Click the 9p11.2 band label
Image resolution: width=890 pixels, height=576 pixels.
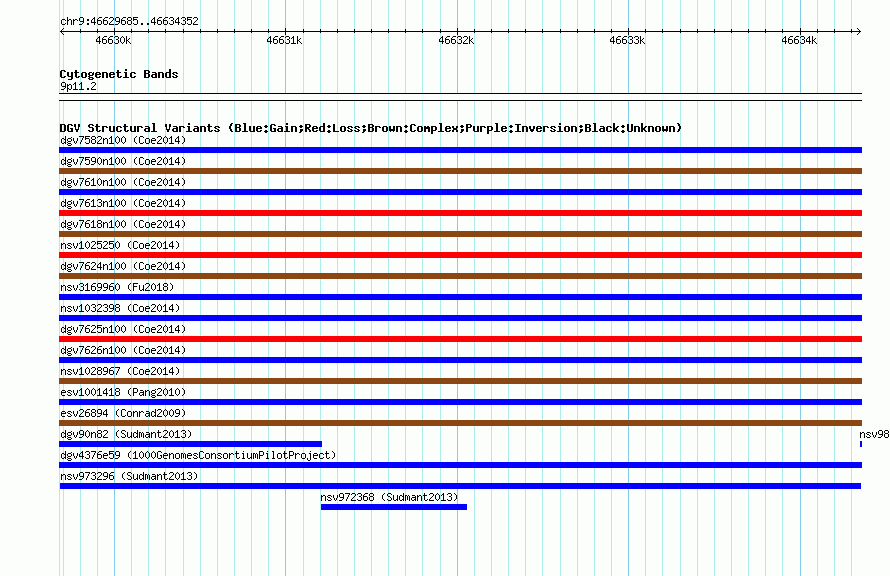[x=78, y=86]
